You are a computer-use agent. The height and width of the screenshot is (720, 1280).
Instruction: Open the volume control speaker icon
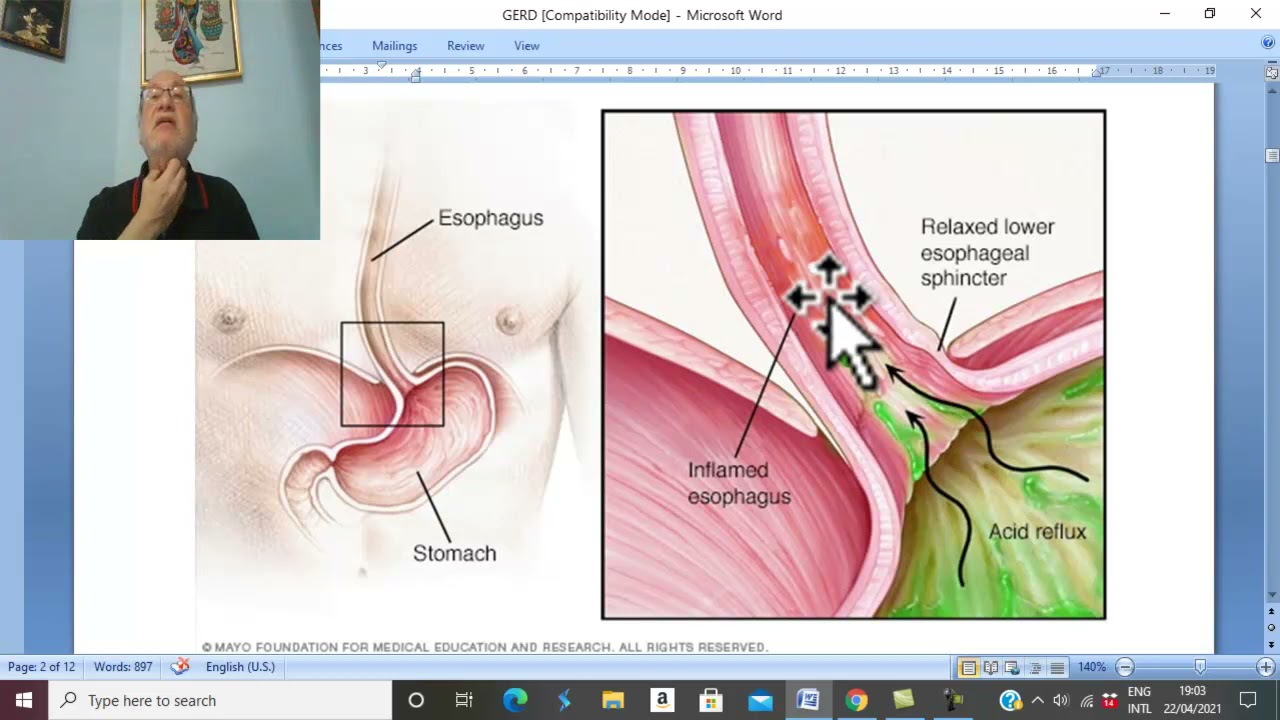tap(1060, 700)
